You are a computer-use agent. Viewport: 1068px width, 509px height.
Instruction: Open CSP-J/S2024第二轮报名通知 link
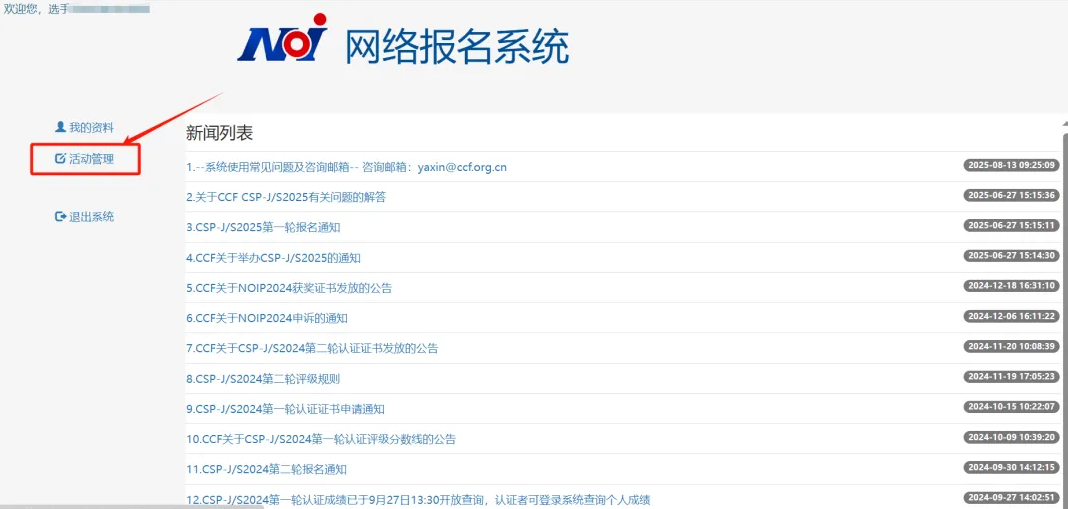pos(266,469)
